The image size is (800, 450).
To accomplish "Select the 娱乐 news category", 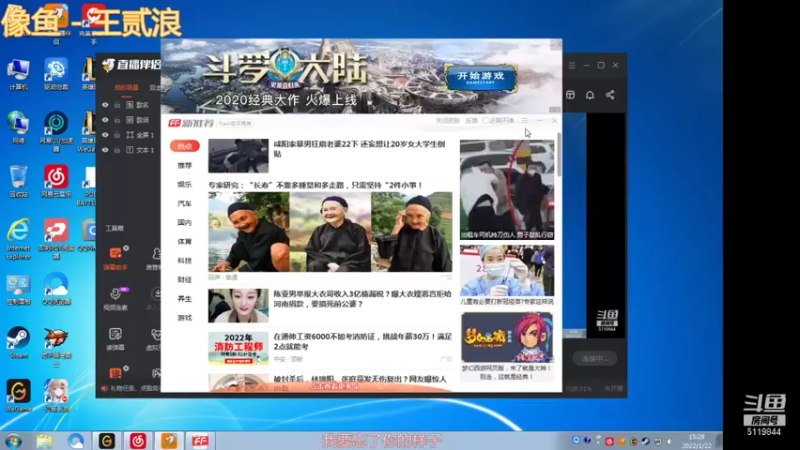I will (185, 184).
